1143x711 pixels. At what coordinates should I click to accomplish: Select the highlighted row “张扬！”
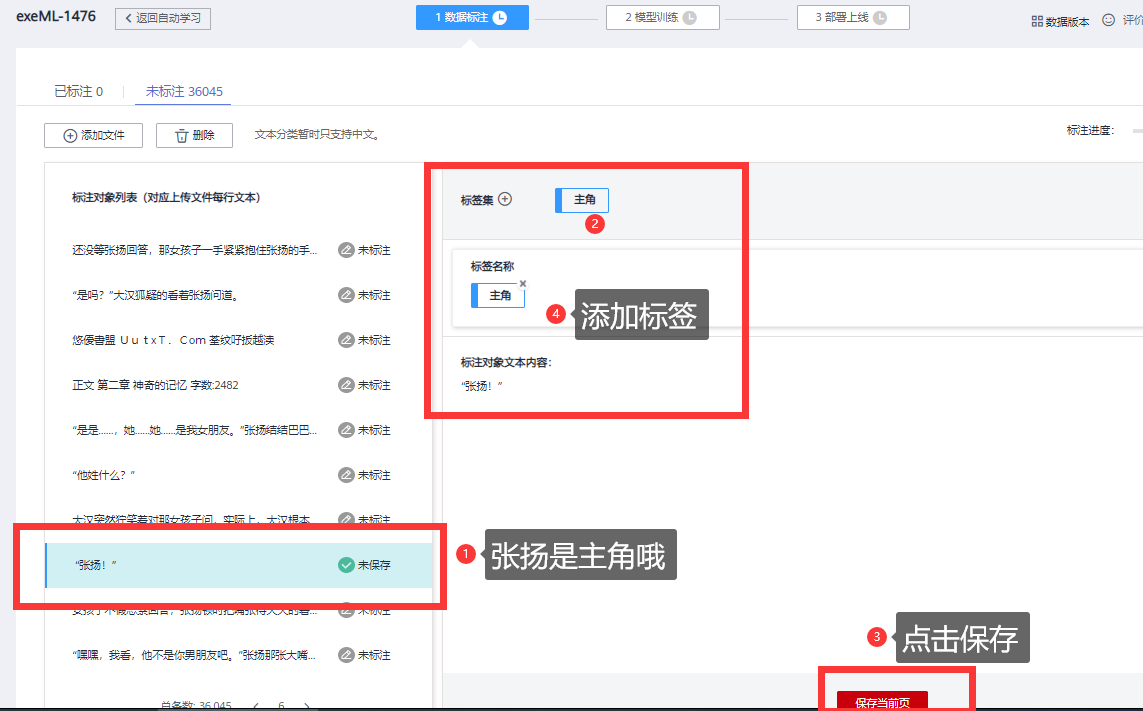238,565
